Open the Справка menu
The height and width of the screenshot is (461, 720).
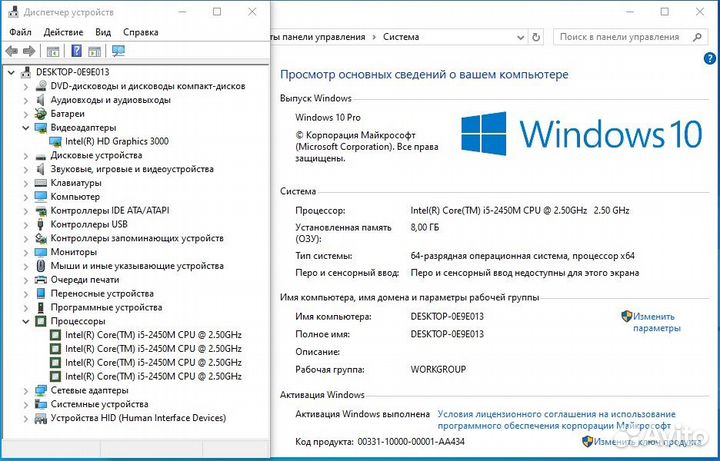(141, 32)
